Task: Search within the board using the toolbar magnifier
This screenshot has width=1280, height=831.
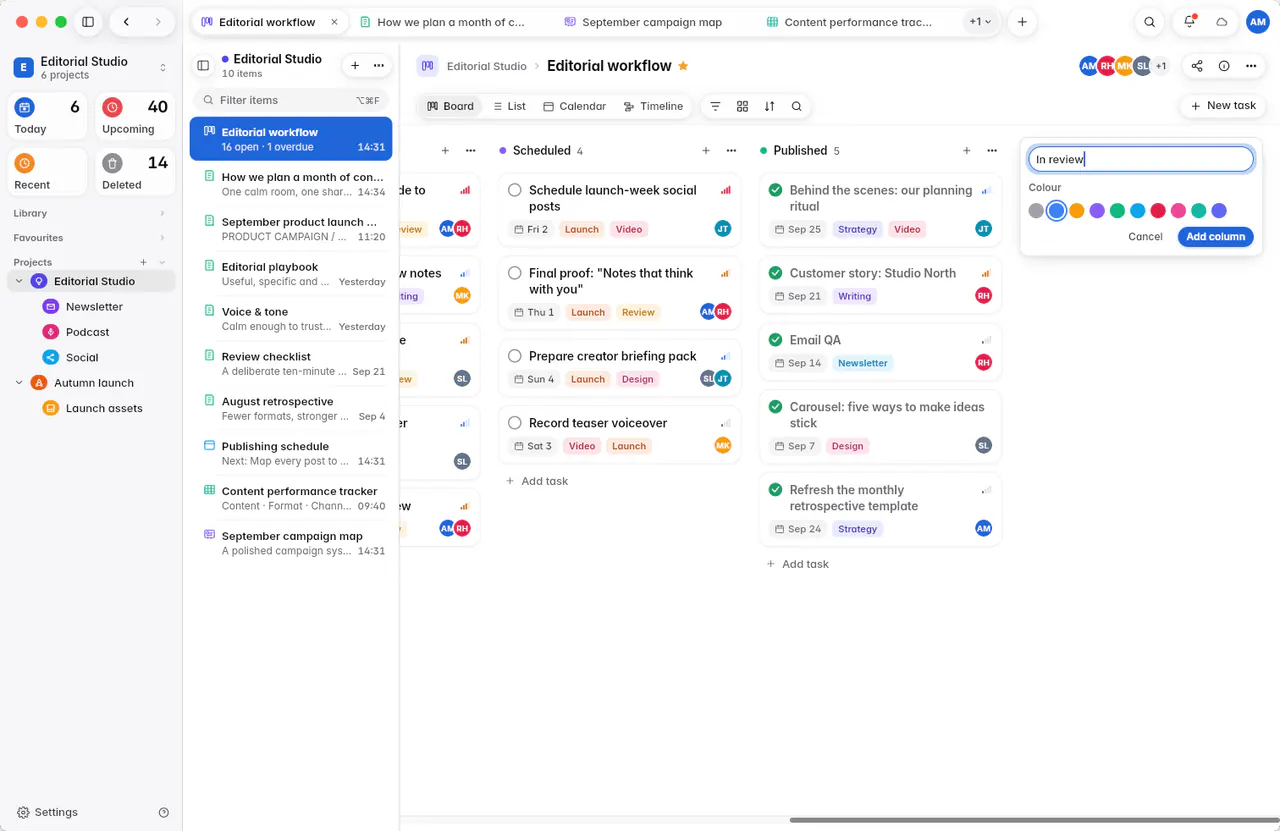Action: coord(796,106)
